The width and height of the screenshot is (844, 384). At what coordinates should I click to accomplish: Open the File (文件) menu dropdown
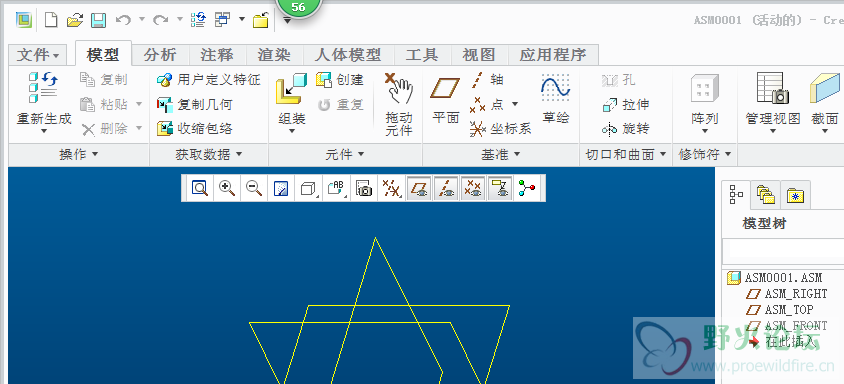(38, 55)
